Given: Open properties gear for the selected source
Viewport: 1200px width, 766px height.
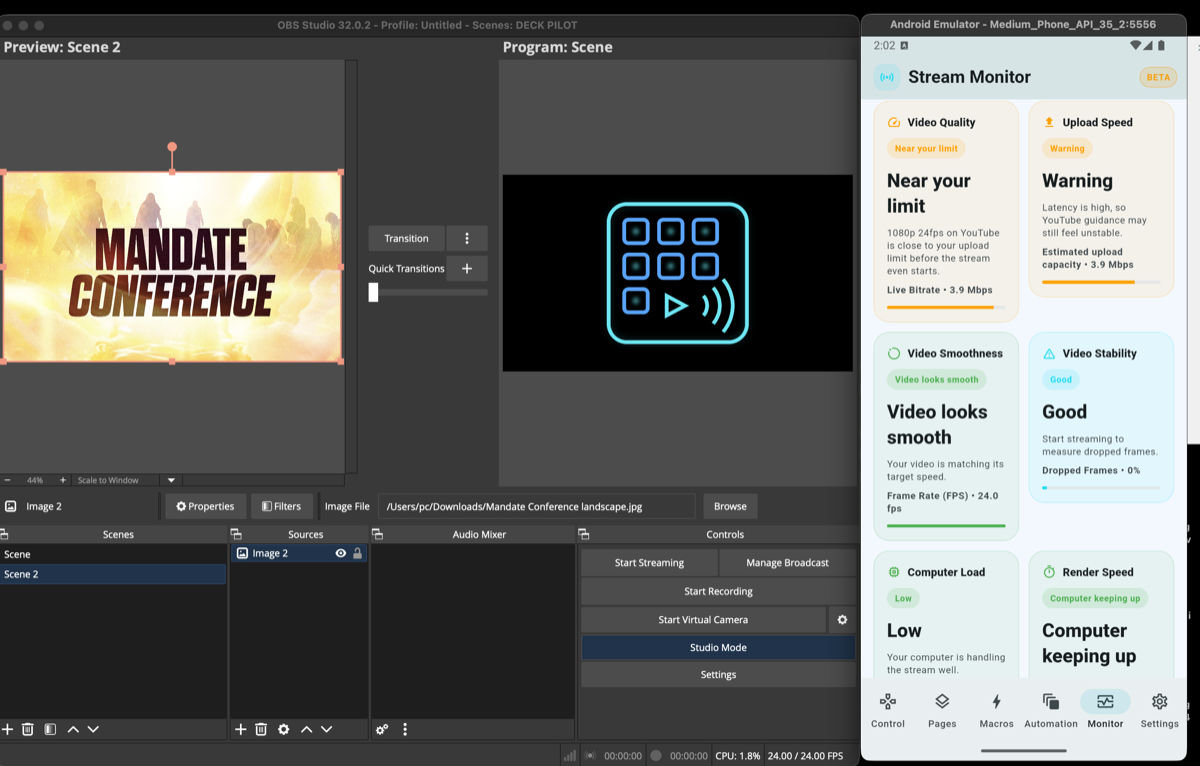Looking at the screenshot, I should pyautogui.click(x=282, y=729).
